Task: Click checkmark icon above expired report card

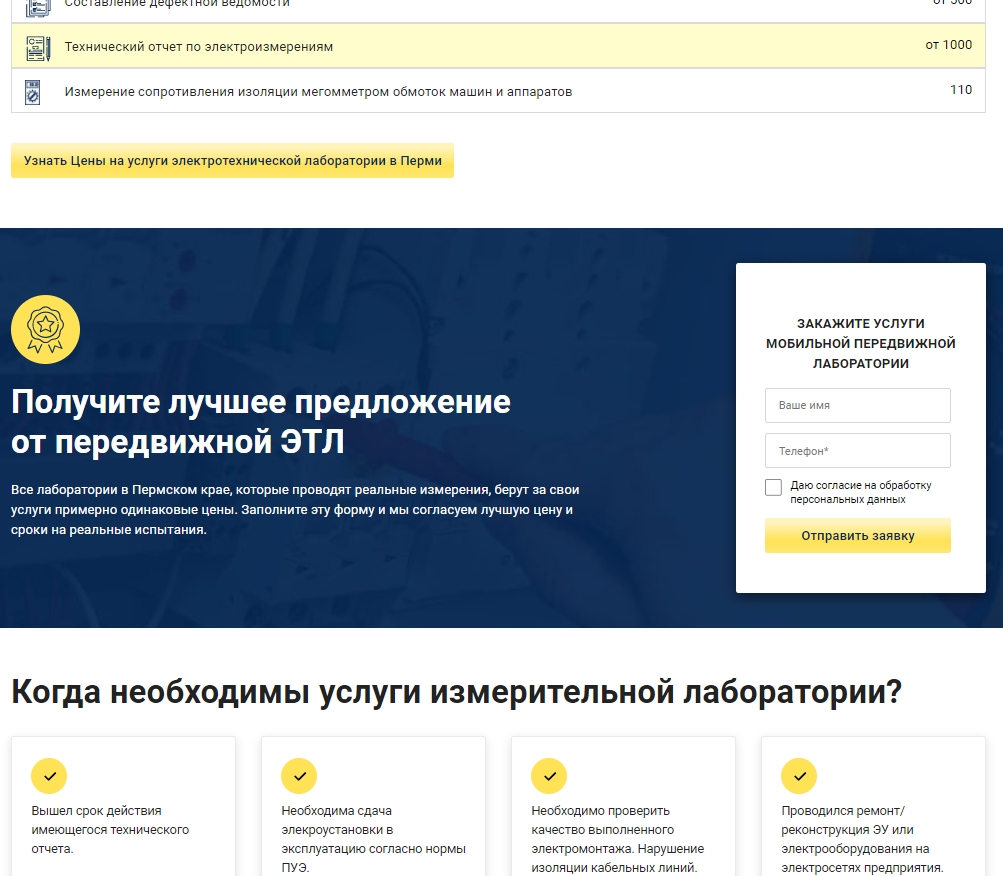Action: pyautogui.click(x=49, y=776)
